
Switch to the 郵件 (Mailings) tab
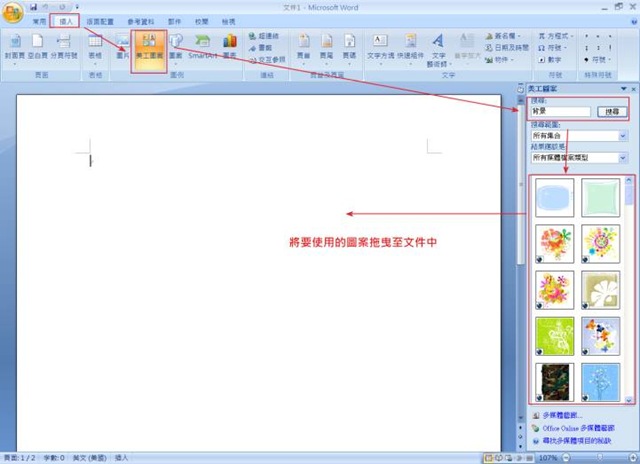[174, 21]
